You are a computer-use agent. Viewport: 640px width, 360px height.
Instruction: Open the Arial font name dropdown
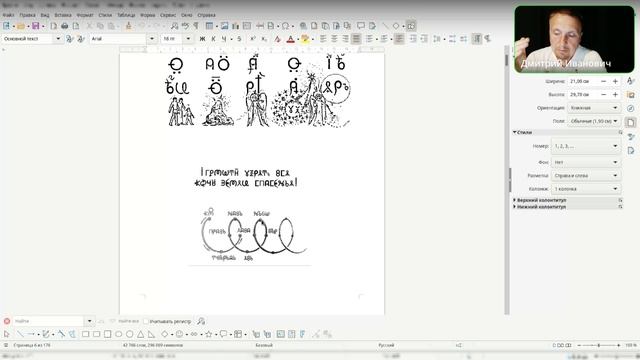click(x=152, y=39)
